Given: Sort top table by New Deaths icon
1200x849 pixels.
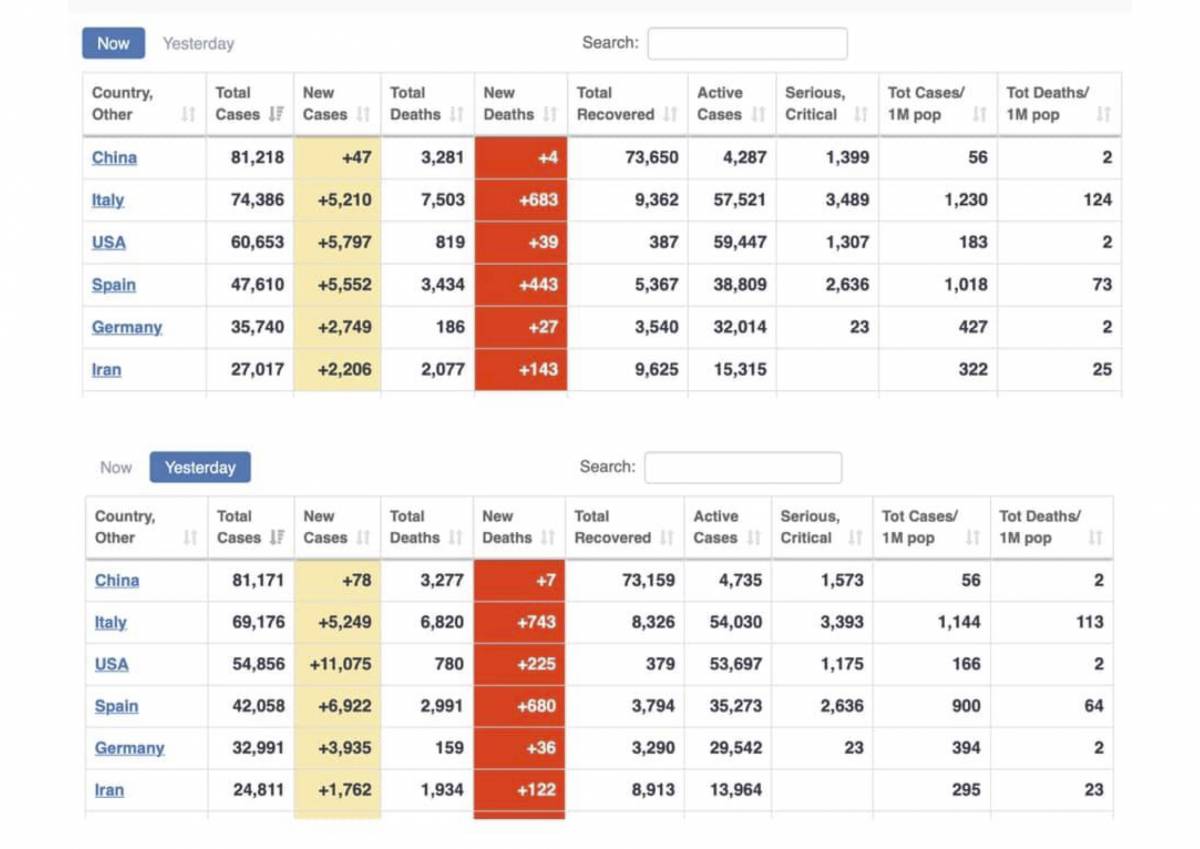Looking at the screenshot, I should [x=550, y=115].
